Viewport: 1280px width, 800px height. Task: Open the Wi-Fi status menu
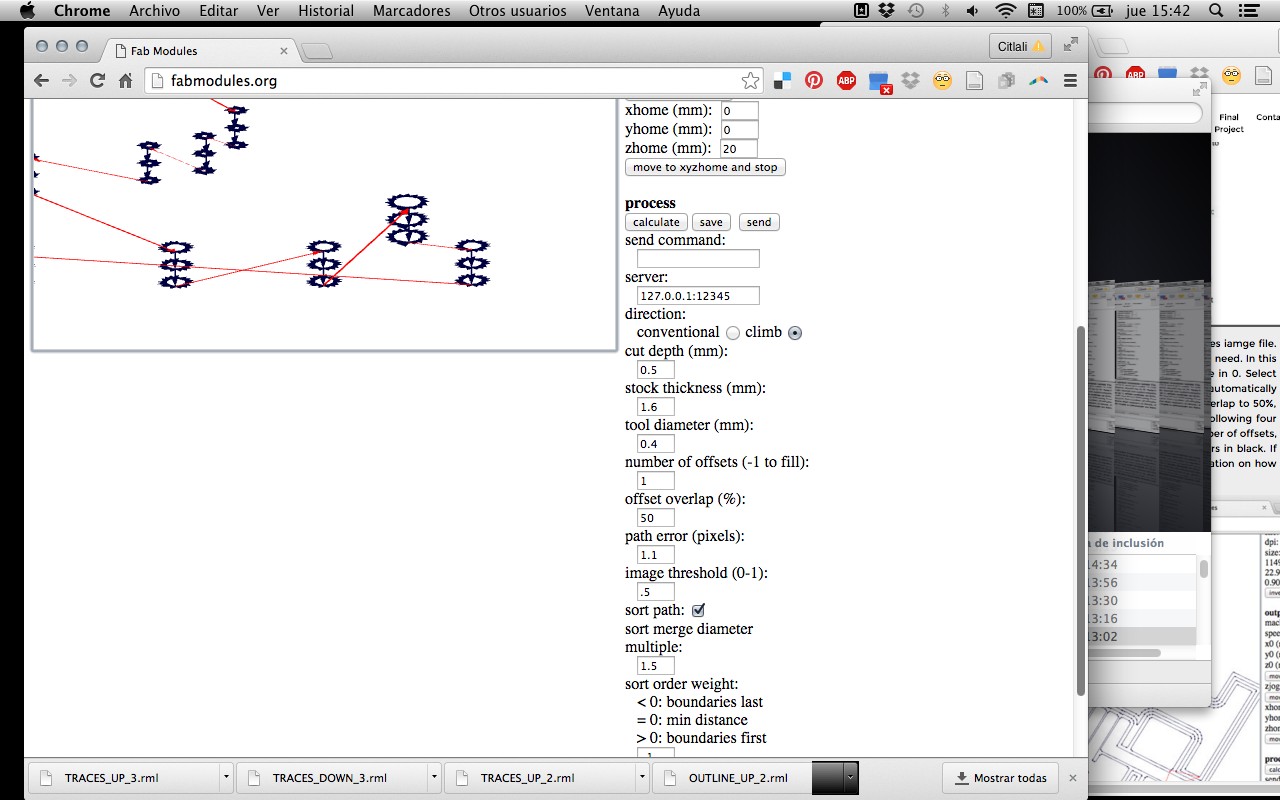point(1005,11)
